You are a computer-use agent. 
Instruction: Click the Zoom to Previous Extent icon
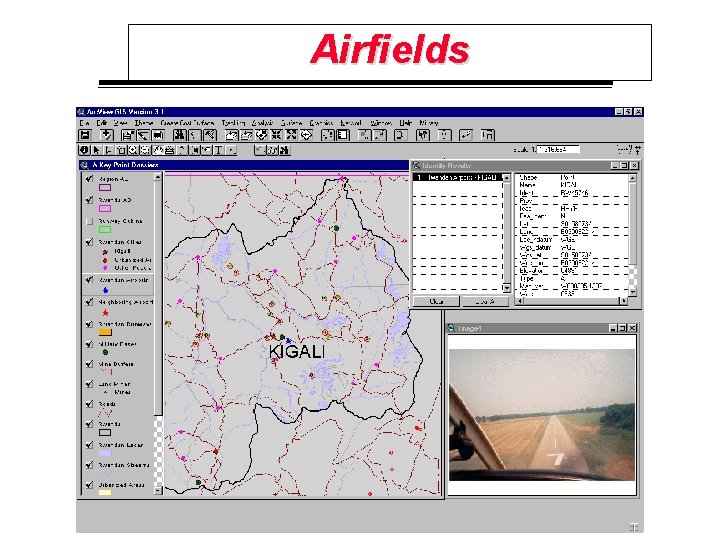[x=306, y=135]
